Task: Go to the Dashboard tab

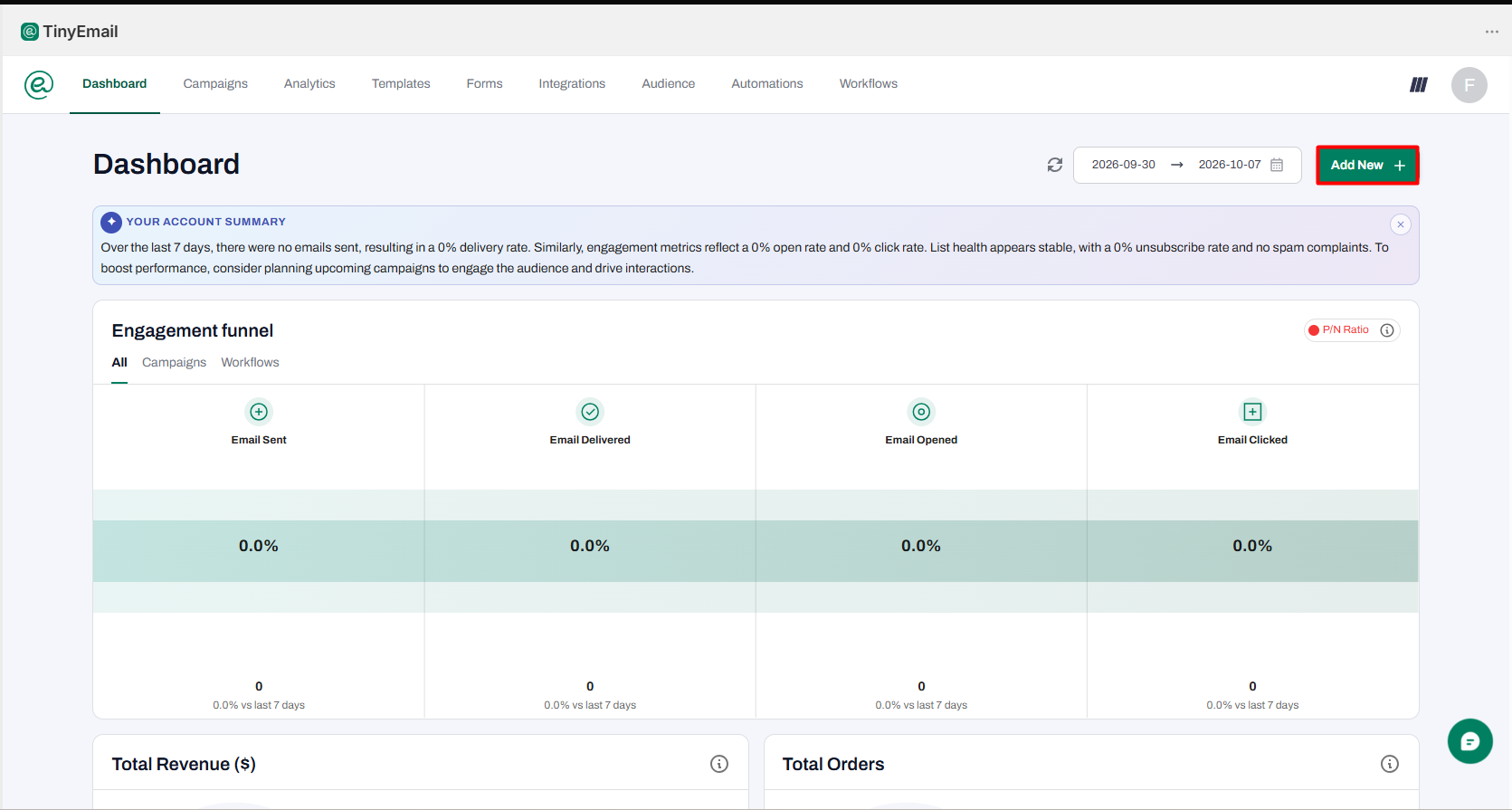Action: point(115,84)
